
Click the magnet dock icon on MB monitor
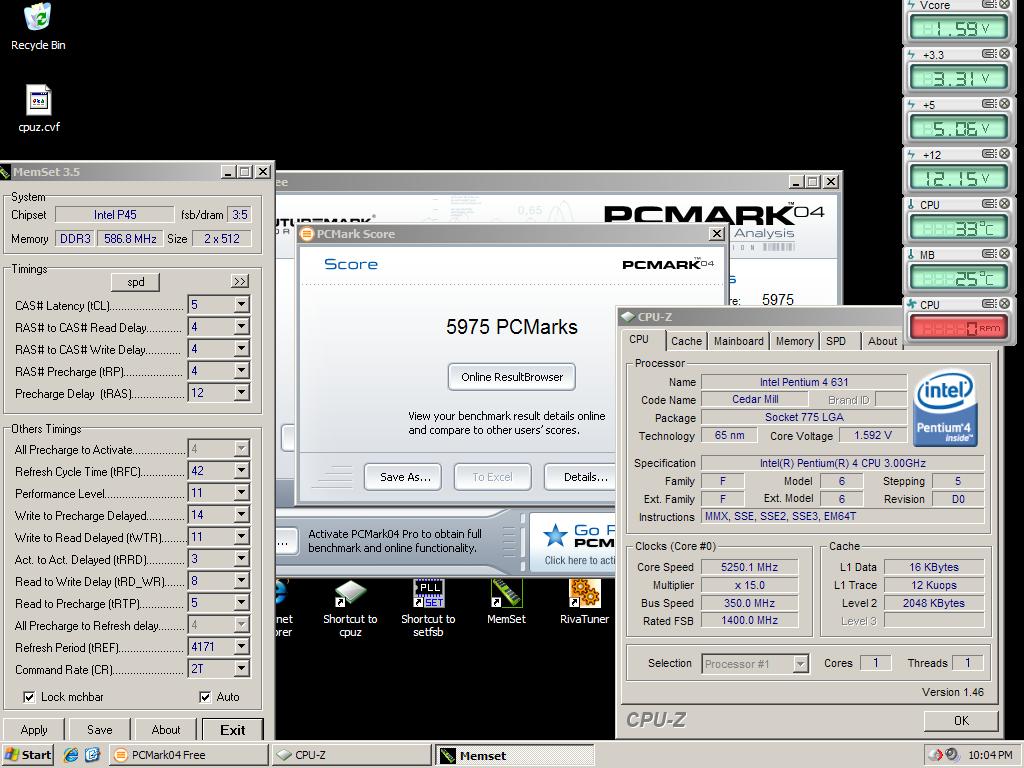[x=989, y=253]
